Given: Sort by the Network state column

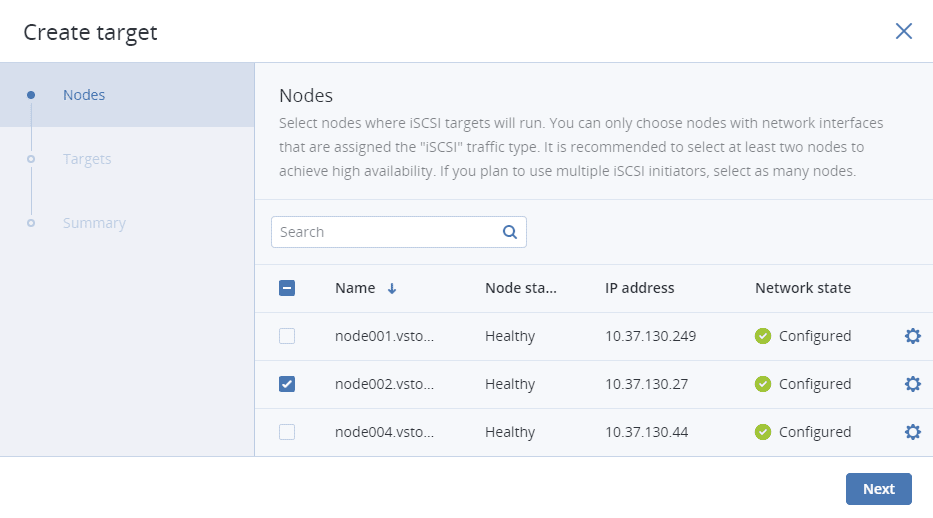Looking at the screenshot, I should coord(802,288).
